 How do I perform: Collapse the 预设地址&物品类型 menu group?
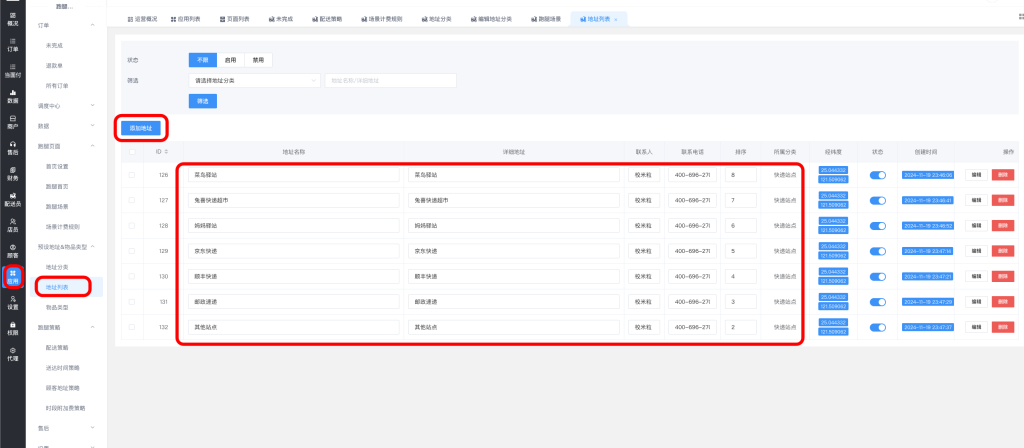tap(93, 246)
